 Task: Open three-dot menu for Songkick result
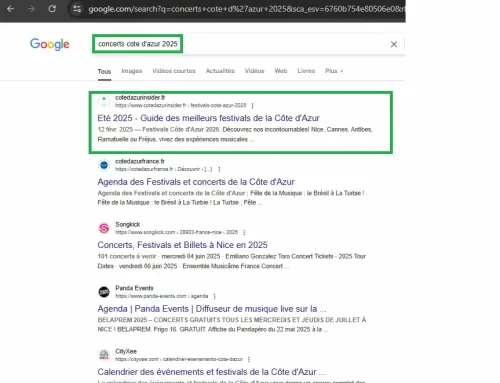click(244, 232)
